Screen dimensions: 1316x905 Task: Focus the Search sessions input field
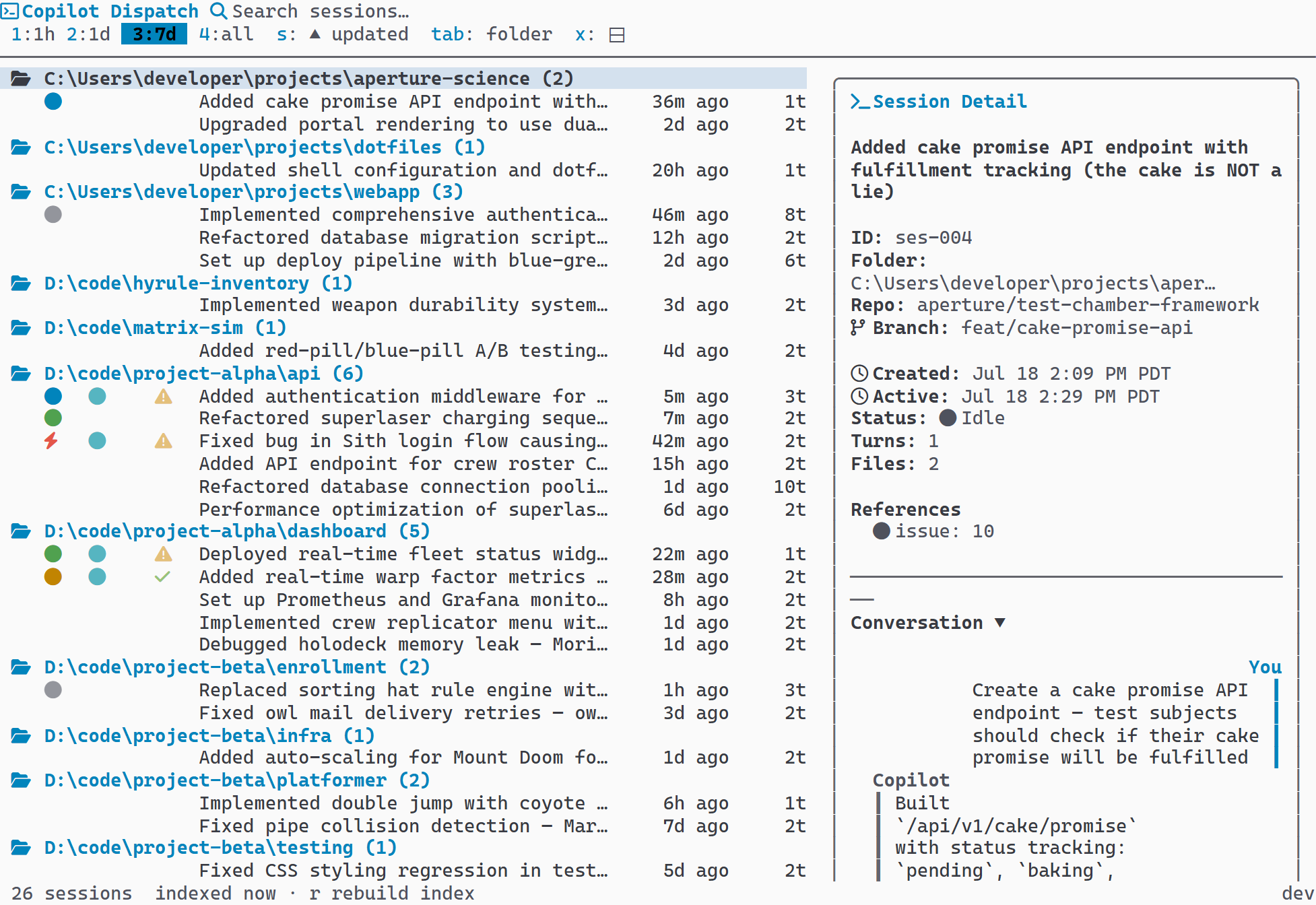(x=321, y=11)
